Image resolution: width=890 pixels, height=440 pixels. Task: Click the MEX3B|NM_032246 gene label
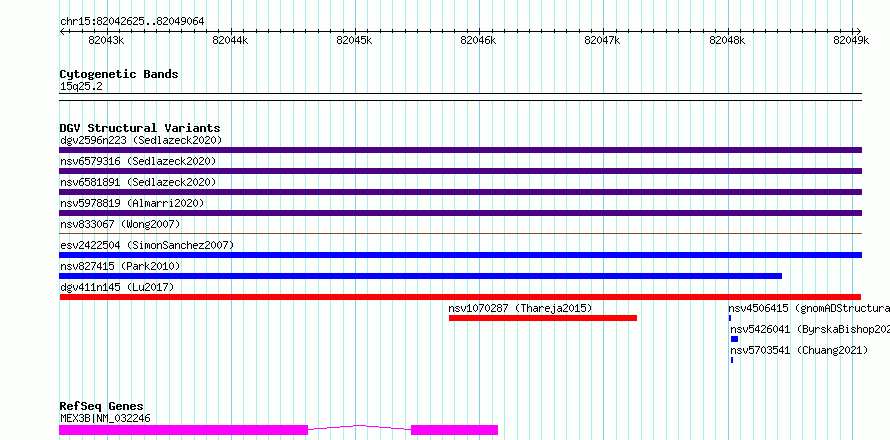(106, 418)
